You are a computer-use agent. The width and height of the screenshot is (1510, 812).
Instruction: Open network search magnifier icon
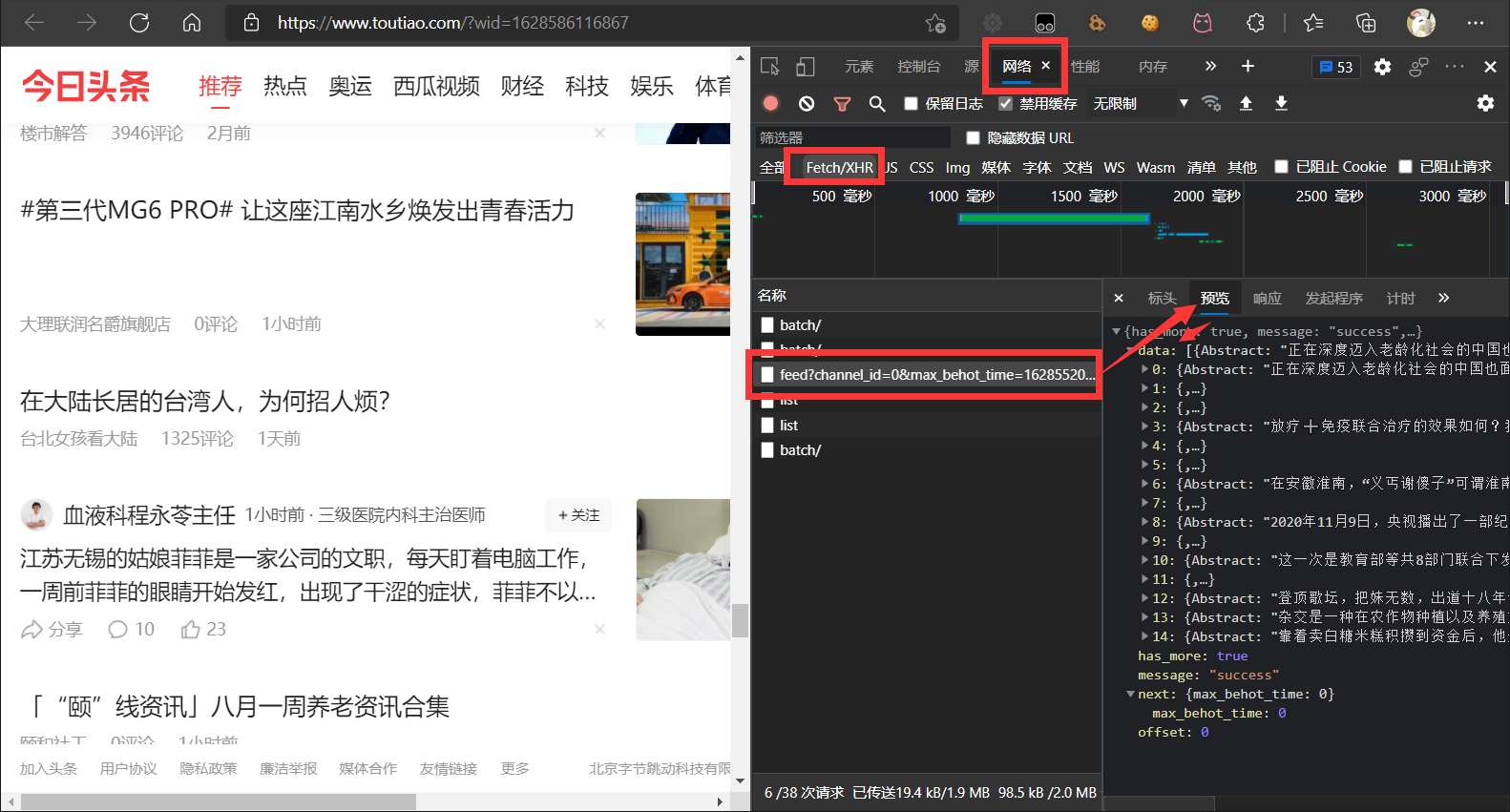(x=877, y=103)
